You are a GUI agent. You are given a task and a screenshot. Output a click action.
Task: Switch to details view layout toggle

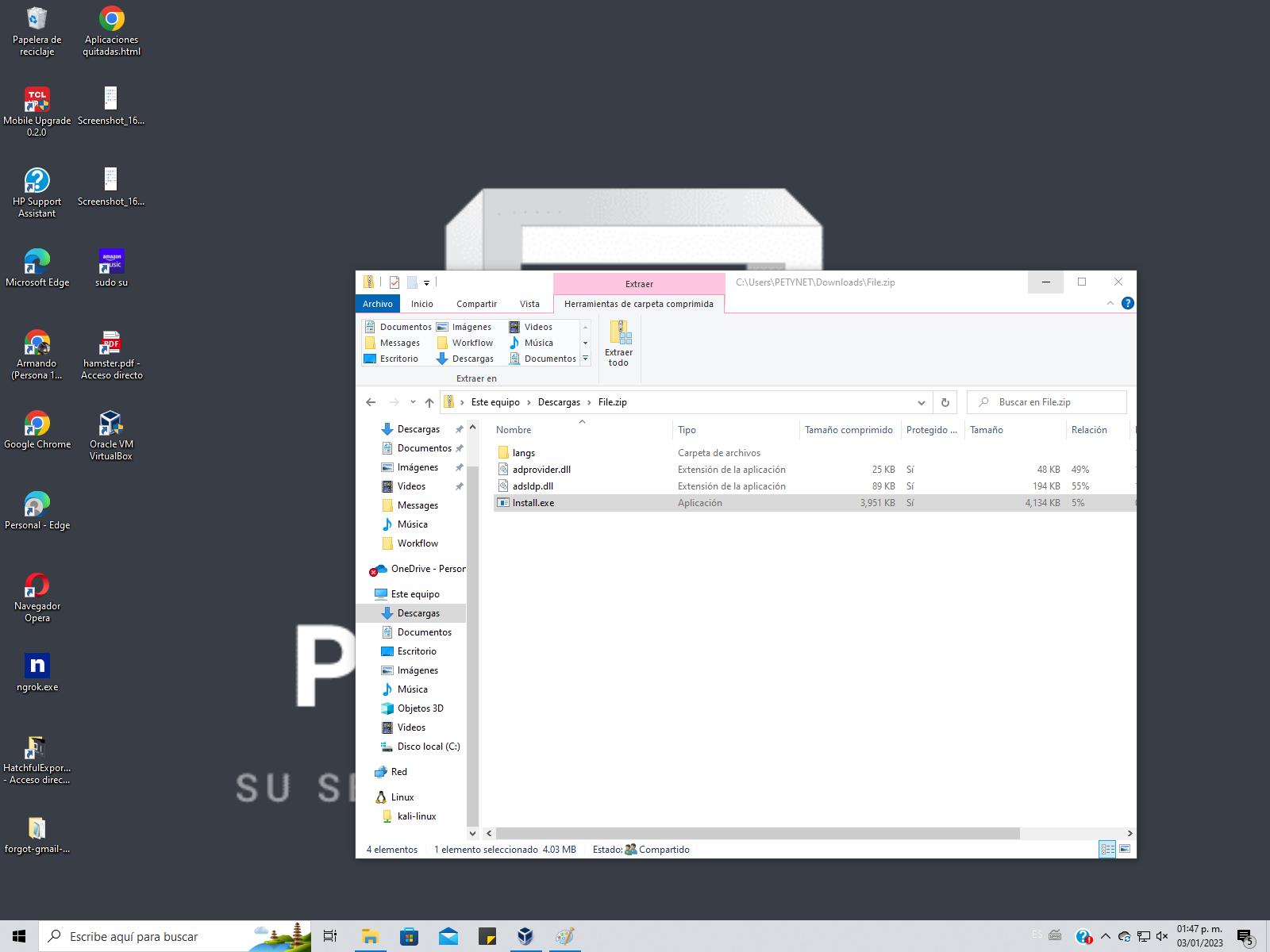tap(1106, 849)
